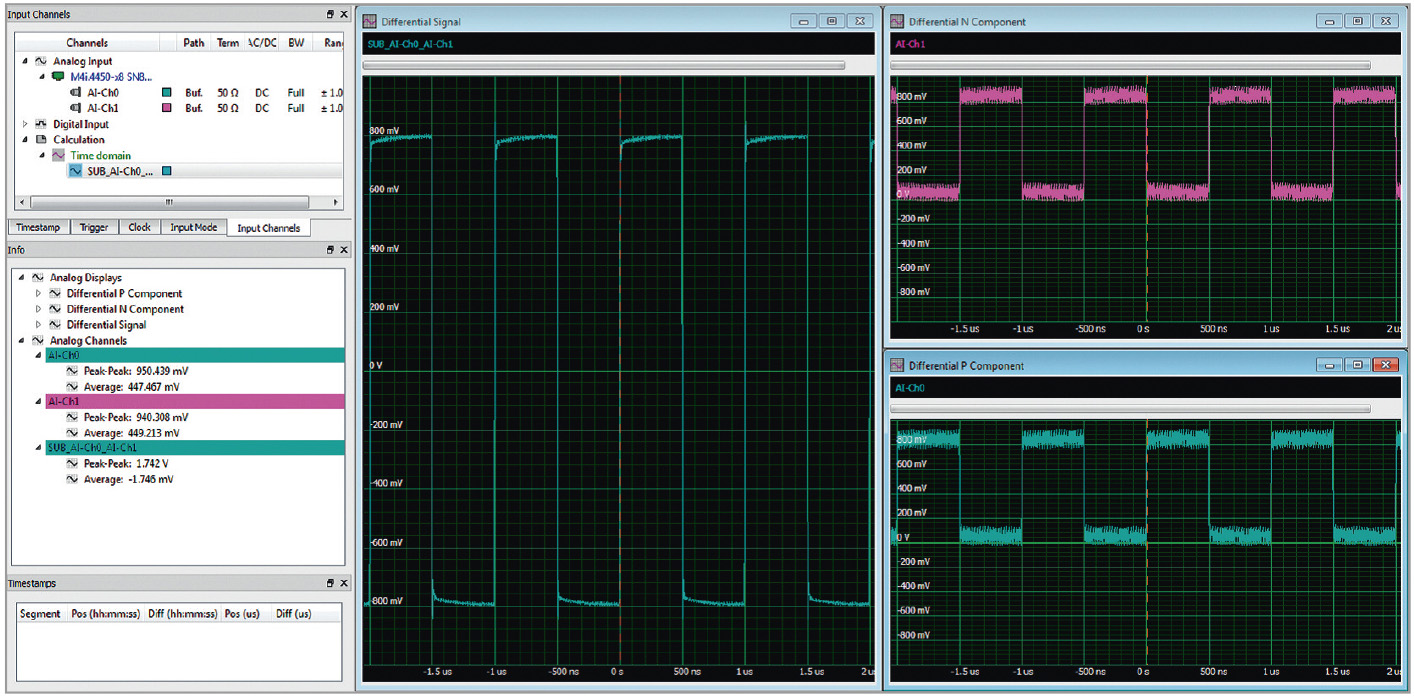Image resolution: width=1414 pixels, height=698 pixels.
Task: Click the Analog Input waveform icon
Action: tap(40, 61)
